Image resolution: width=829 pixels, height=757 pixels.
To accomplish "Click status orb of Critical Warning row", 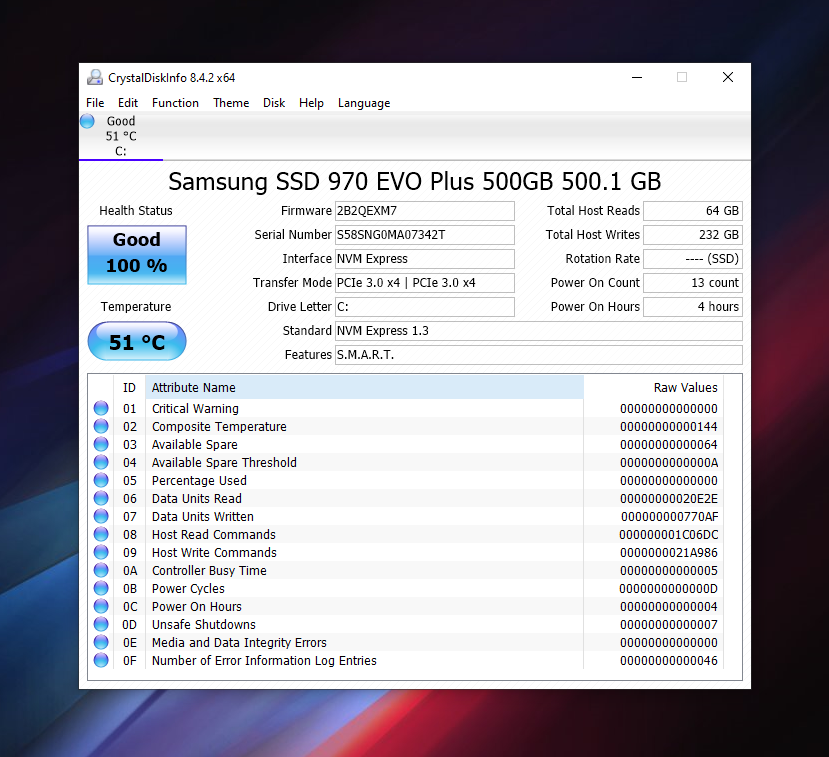I will point(101,408).
